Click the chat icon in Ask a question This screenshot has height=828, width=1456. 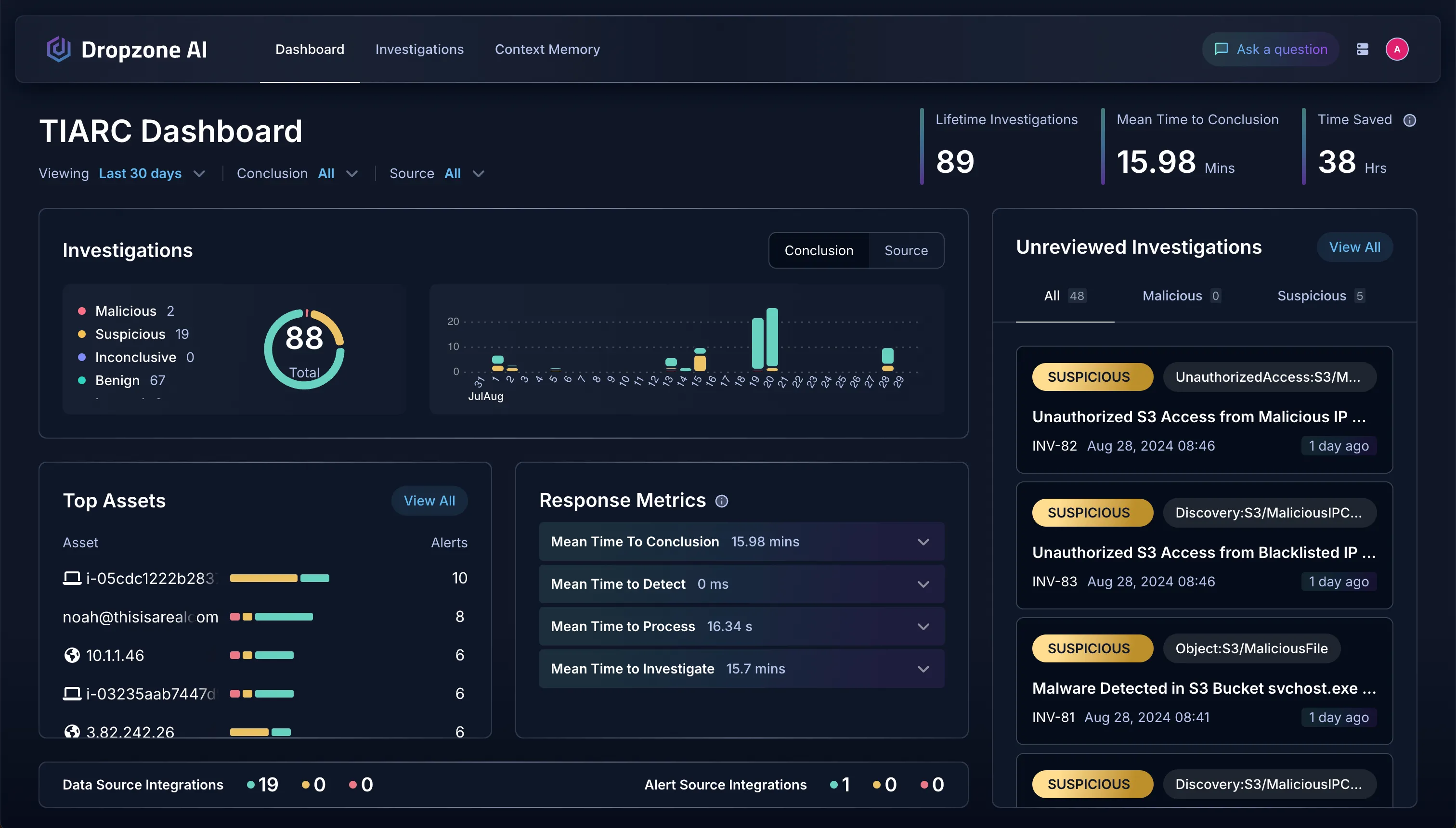tap(1221, 50)
